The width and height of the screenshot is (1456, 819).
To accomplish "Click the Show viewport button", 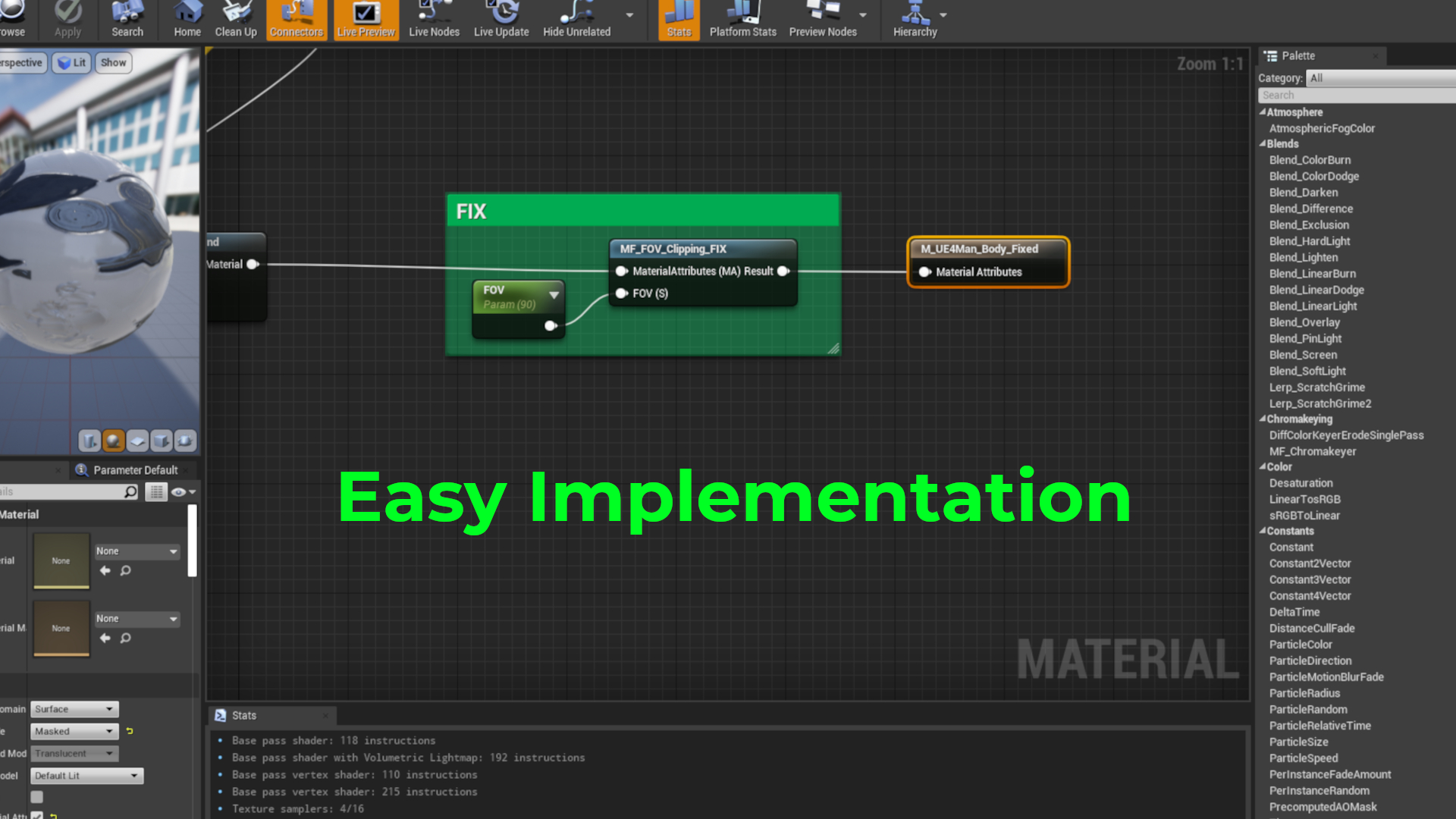I will 113,63.
